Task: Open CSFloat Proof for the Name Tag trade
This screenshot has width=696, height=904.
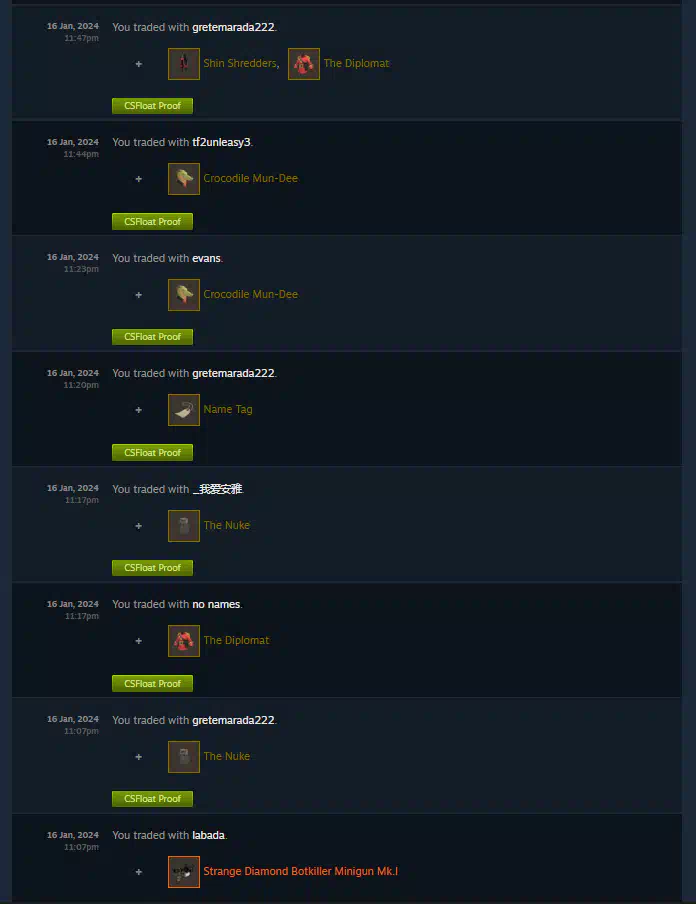Action: [152, 453]
